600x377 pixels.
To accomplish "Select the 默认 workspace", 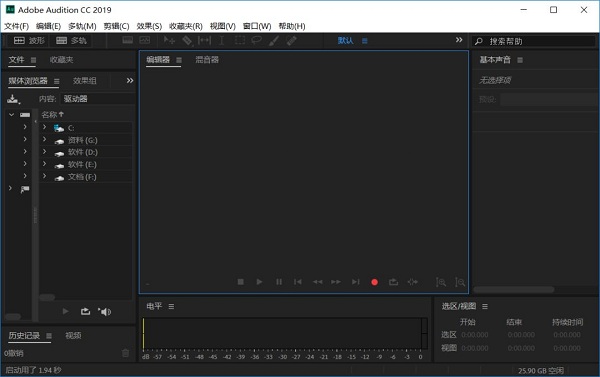I will [345, 41].
